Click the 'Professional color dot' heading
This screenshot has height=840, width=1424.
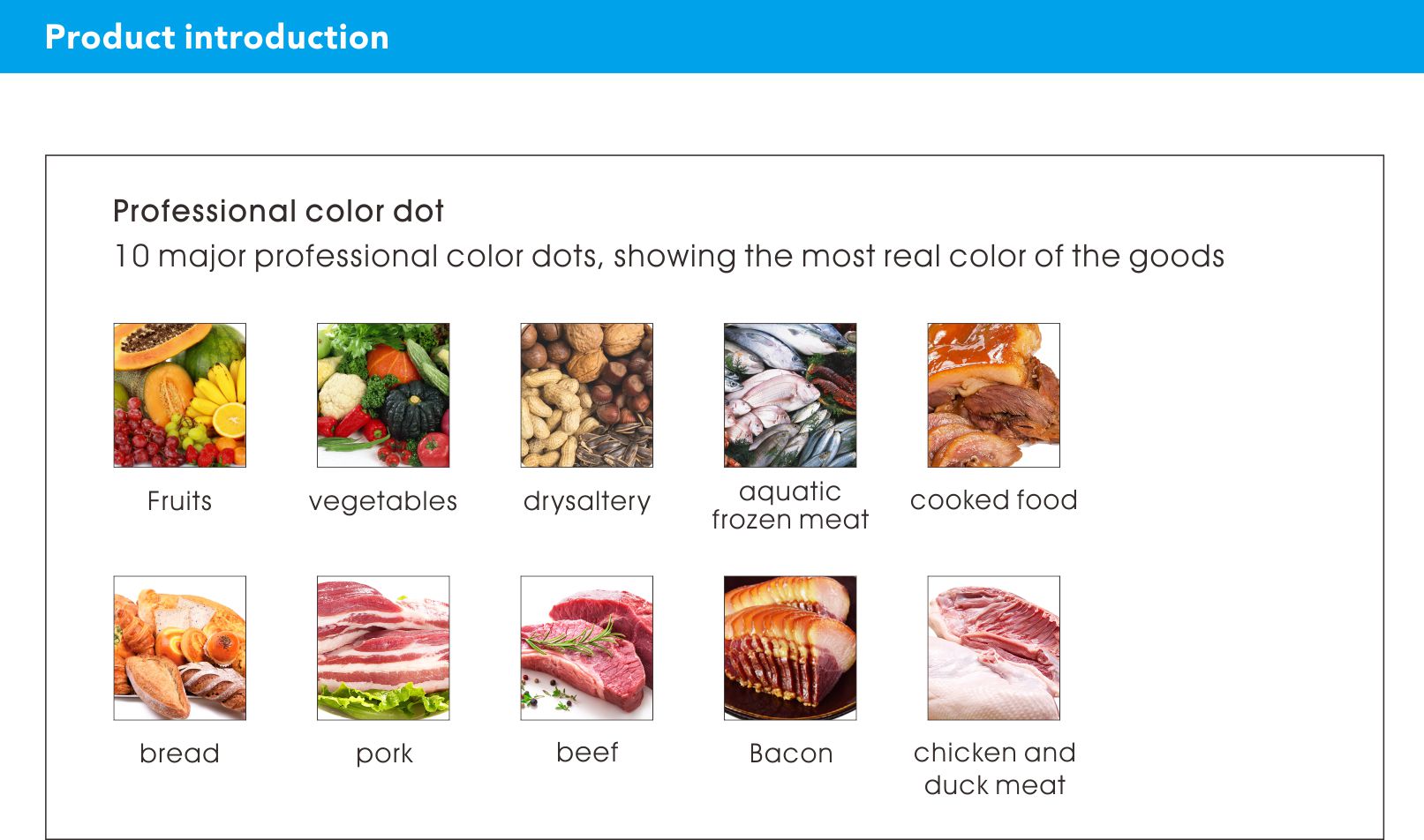tap(278, 212)
